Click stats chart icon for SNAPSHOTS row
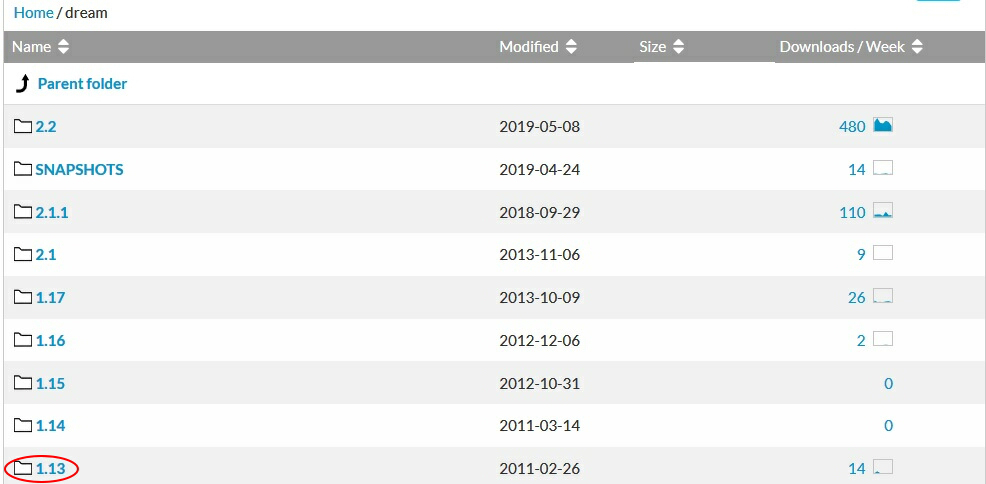This screenshot has height=484, width=986. pos(883,168)
